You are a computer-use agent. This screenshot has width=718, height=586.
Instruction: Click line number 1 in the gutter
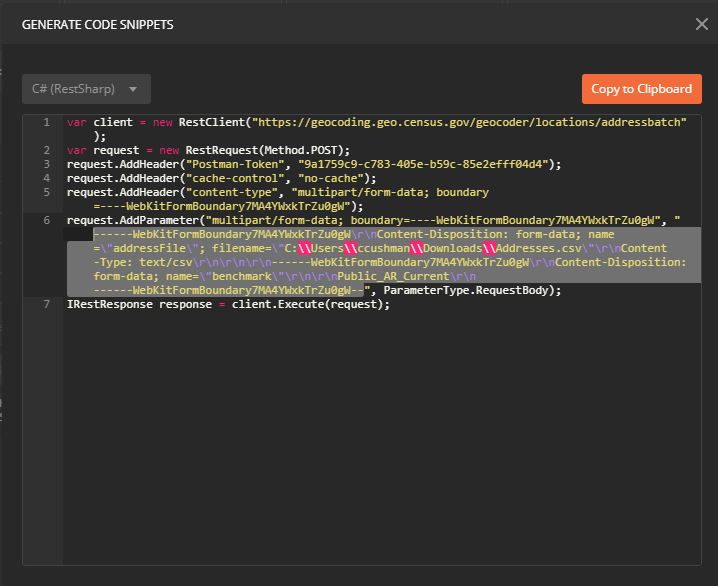[x=45, y=122]
